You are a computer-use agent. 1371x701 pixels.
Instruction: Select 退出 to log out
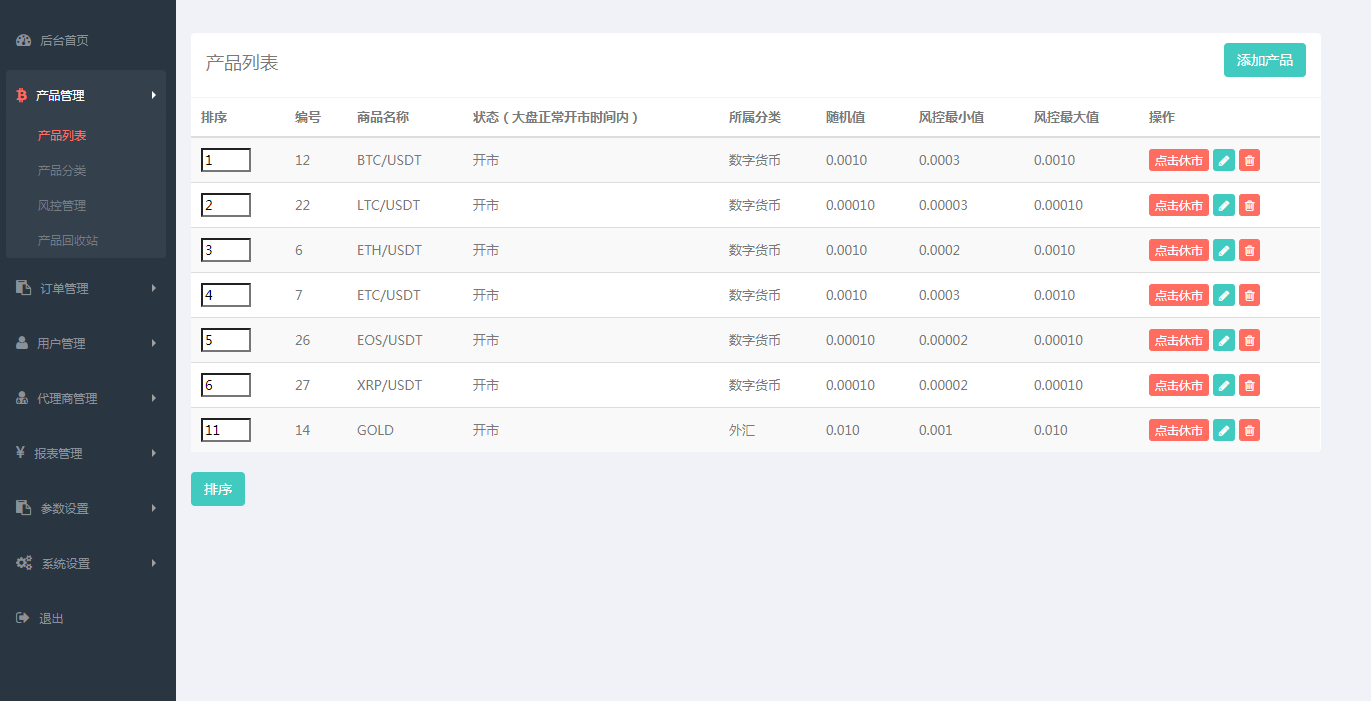[x=51, y=619]
